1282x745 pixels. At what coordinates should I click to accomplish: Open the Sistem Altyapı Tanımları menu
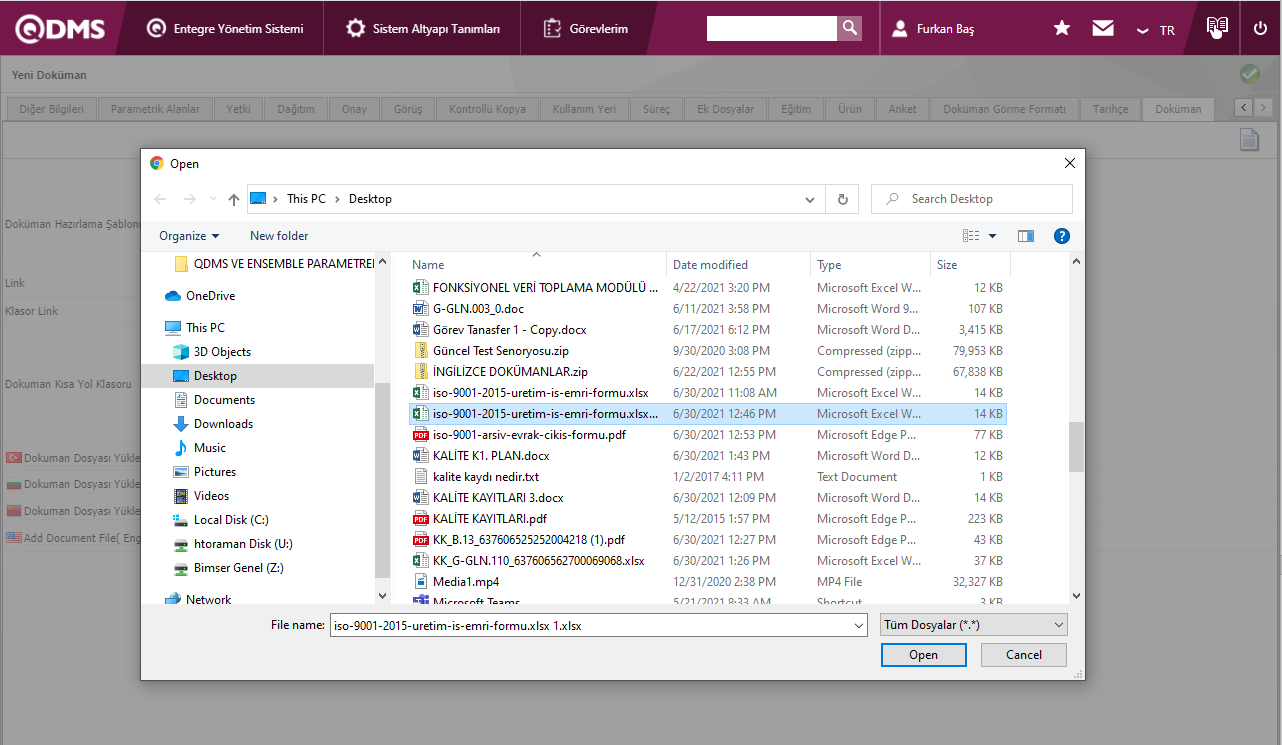423,29
